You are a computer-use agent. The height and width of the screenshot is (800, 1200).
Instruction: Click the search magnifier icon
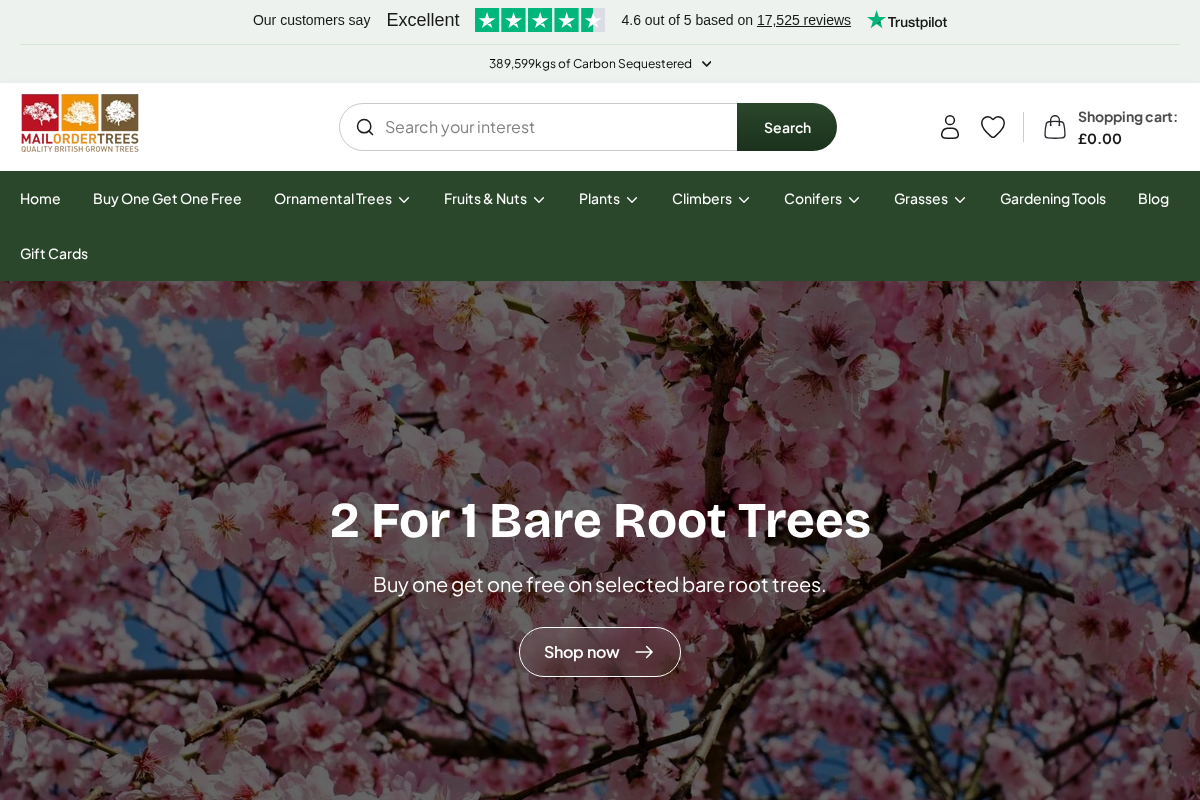365,127
